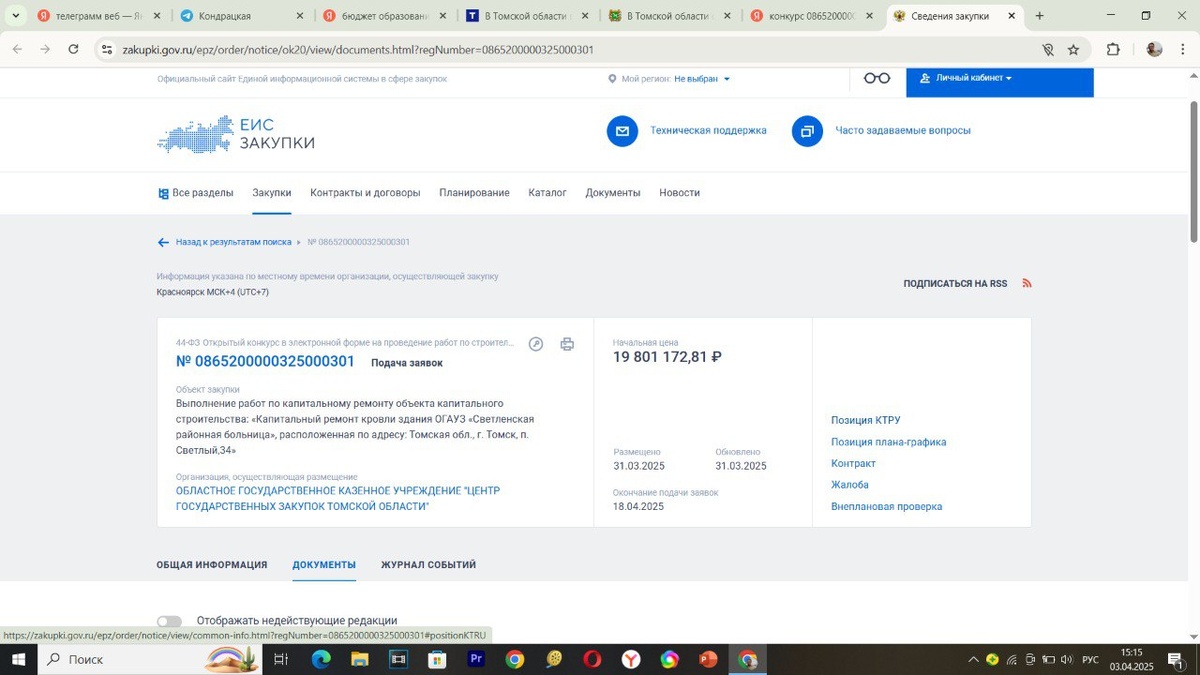Launch Adobe Premiere Pro from taskbar
The image size is (1200, 675).
(476, 659)
